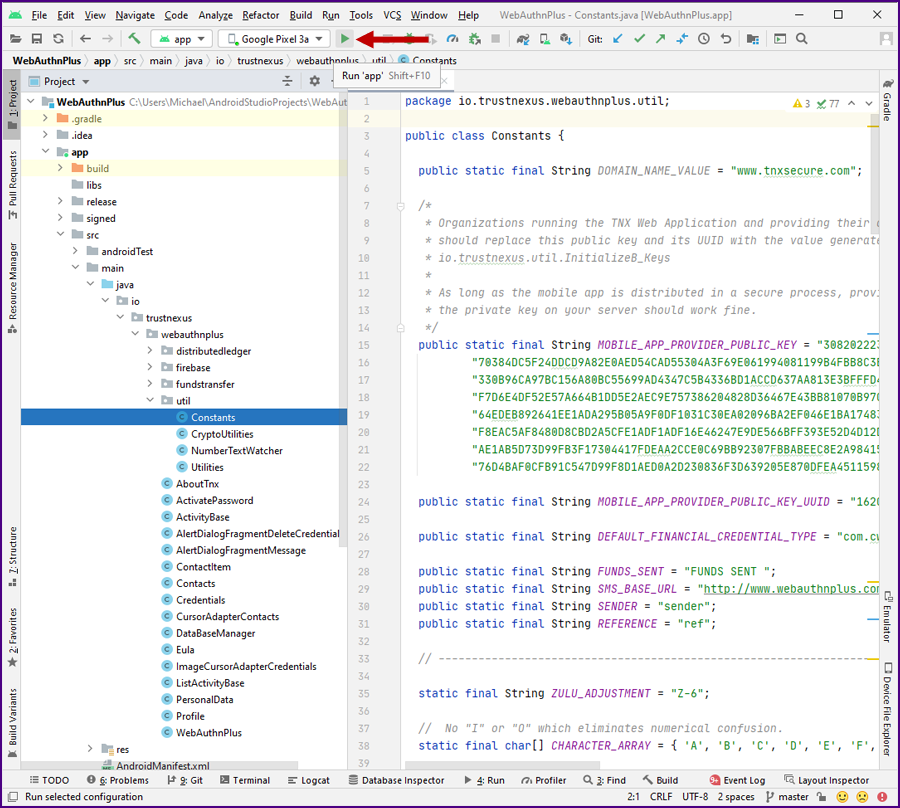Open the Gradle side panel

click(887, 100)
